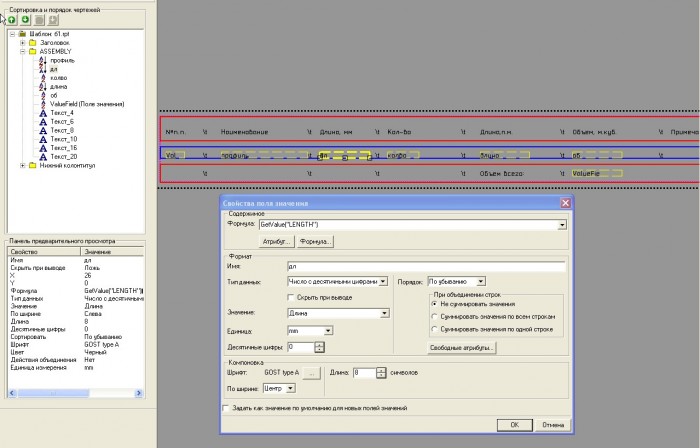Select the Наименование header text on canvas
The height and width of the screenshot is (448, 700).
click(x=244, y=132)
